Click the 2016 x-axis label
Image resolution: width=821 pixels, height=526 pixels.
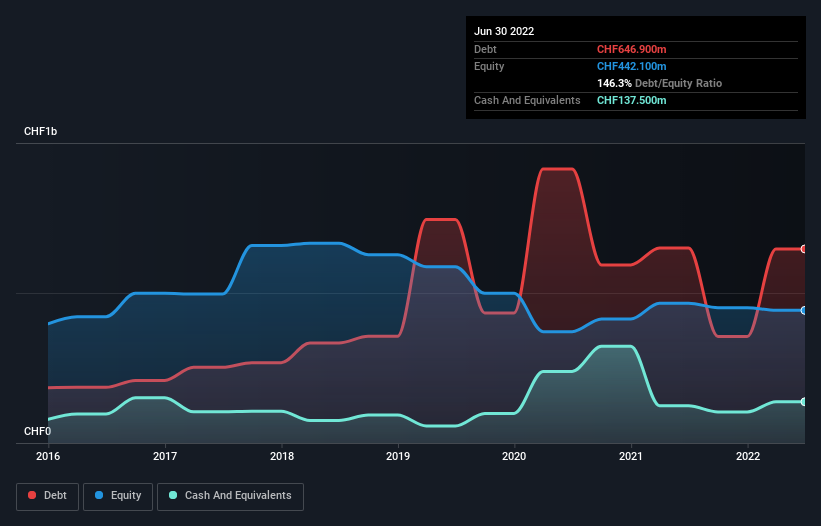pyautogui.click(x=48, y=456)
